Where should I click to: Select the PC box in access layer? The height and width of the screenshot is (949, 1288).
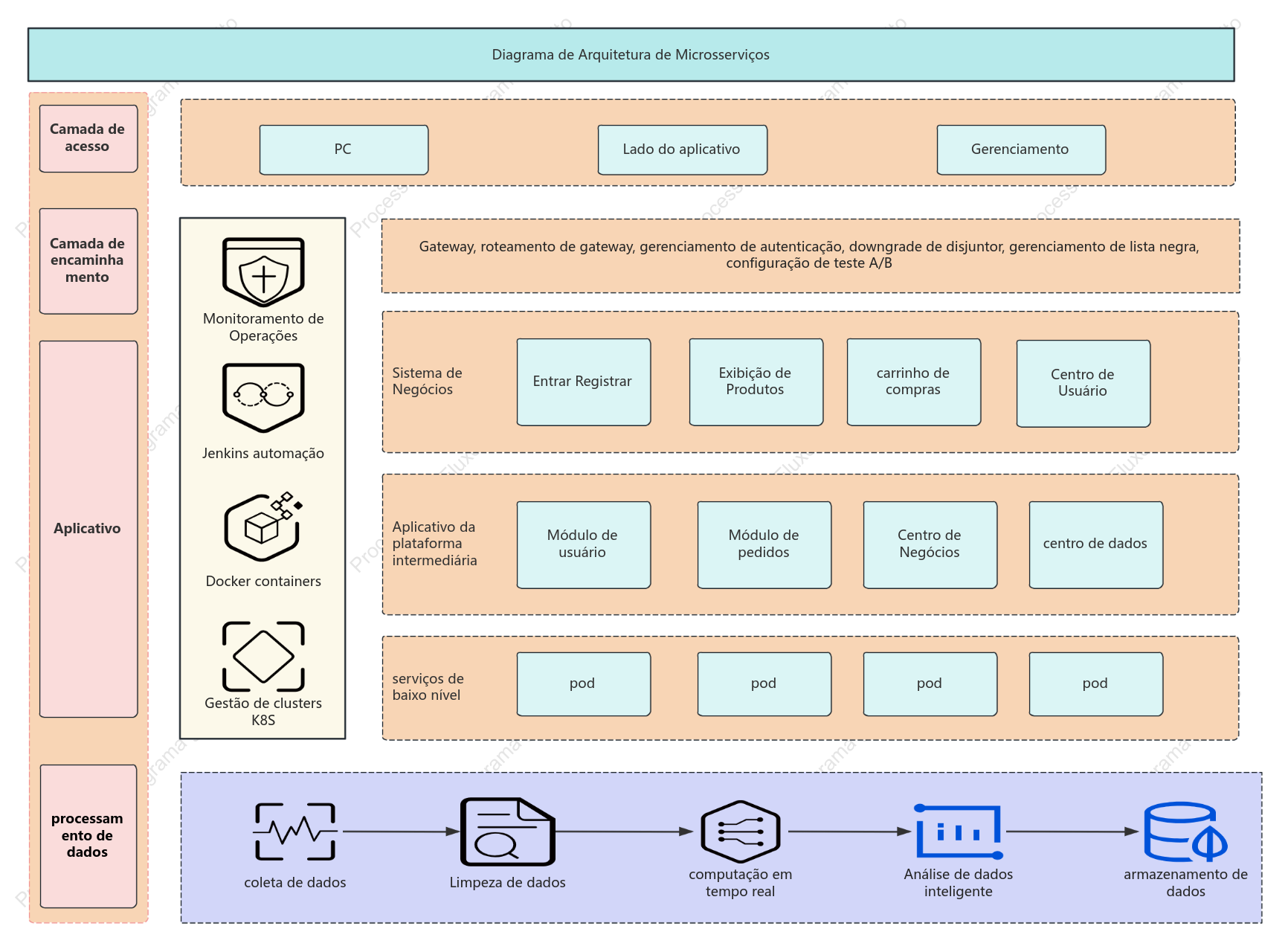(x=344, y=149)
